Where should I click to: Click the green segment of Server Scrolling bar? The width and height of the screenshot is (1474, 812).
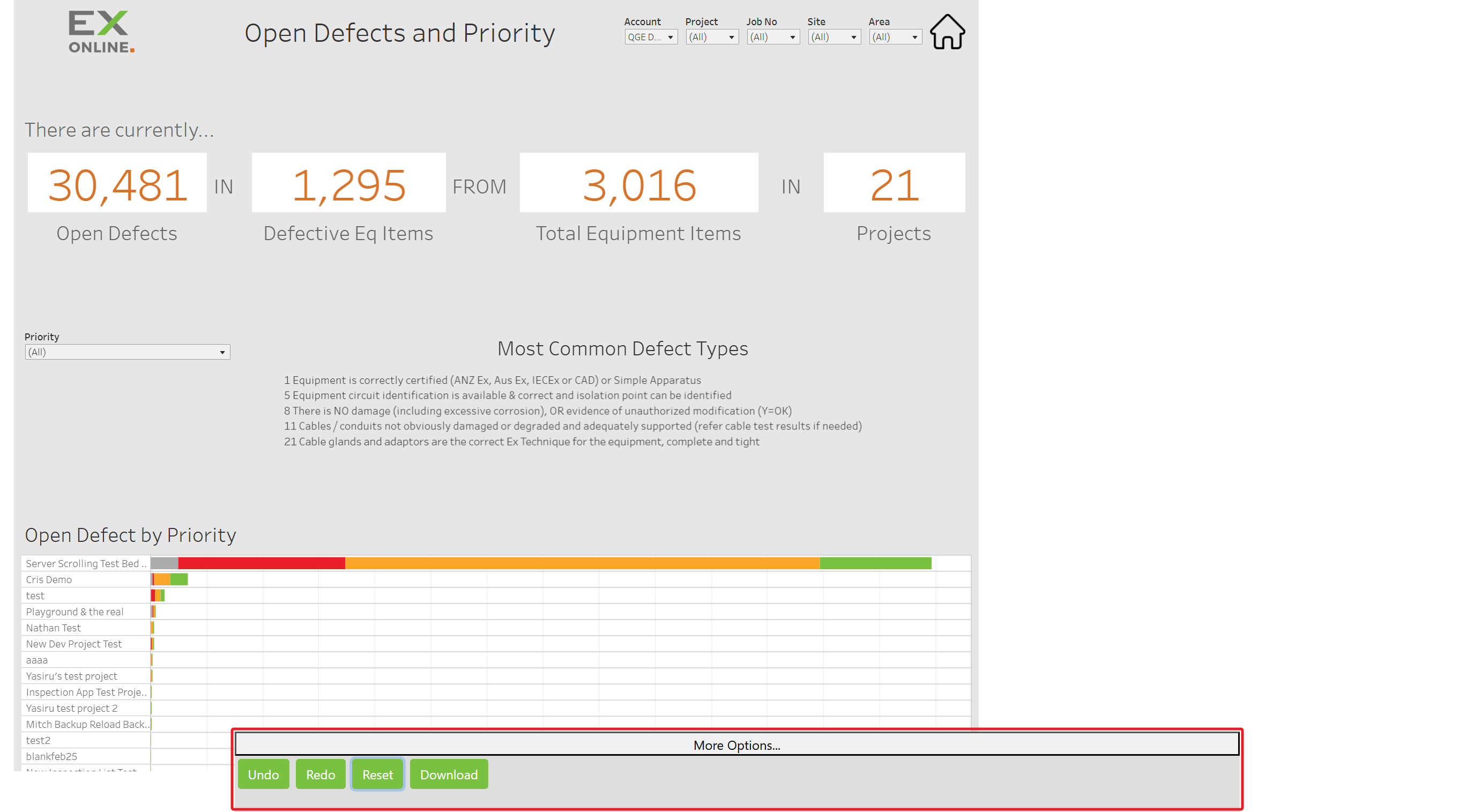point(875,563)
